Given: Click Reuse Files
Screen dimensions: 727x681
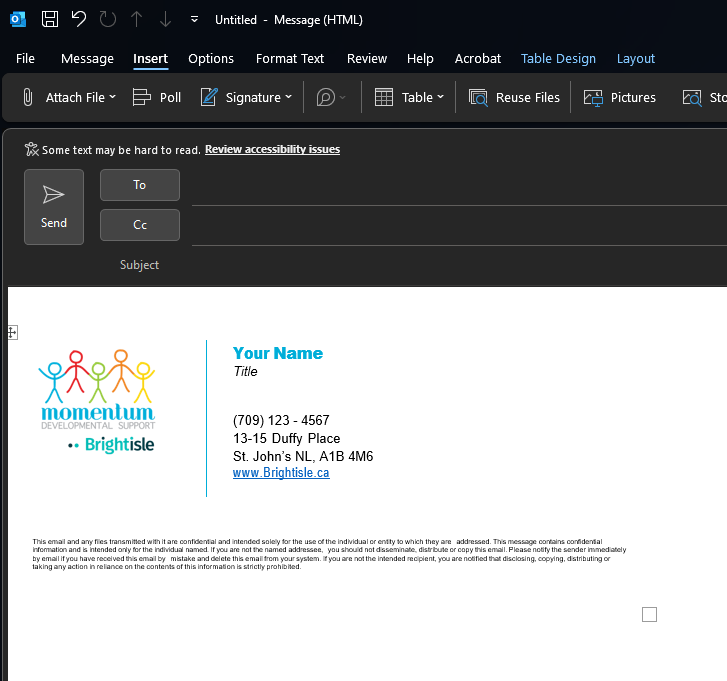Looking at the screenshot, I should point(514,97).
